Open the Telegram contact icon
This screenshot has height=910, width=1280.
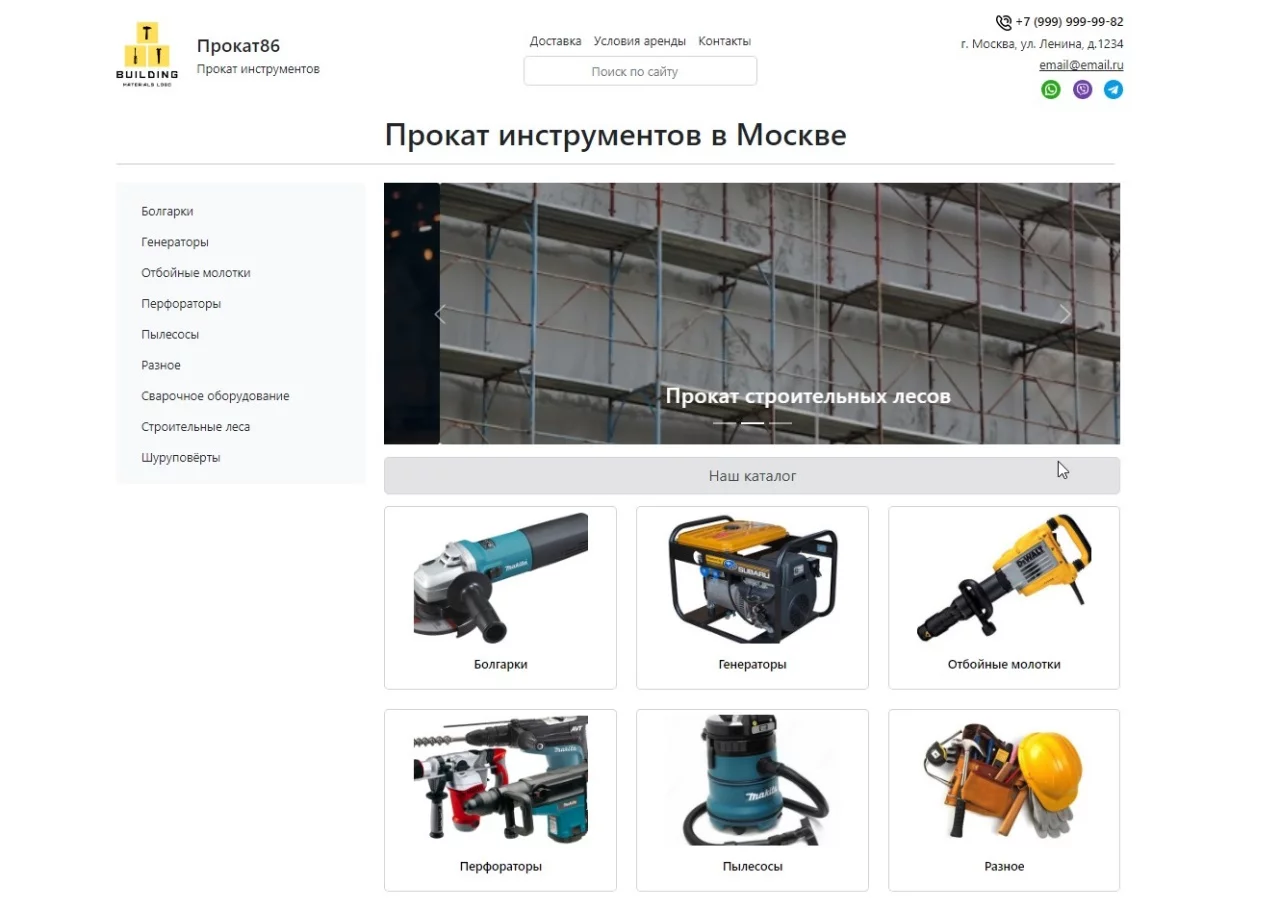click(x=1113, y=90)
